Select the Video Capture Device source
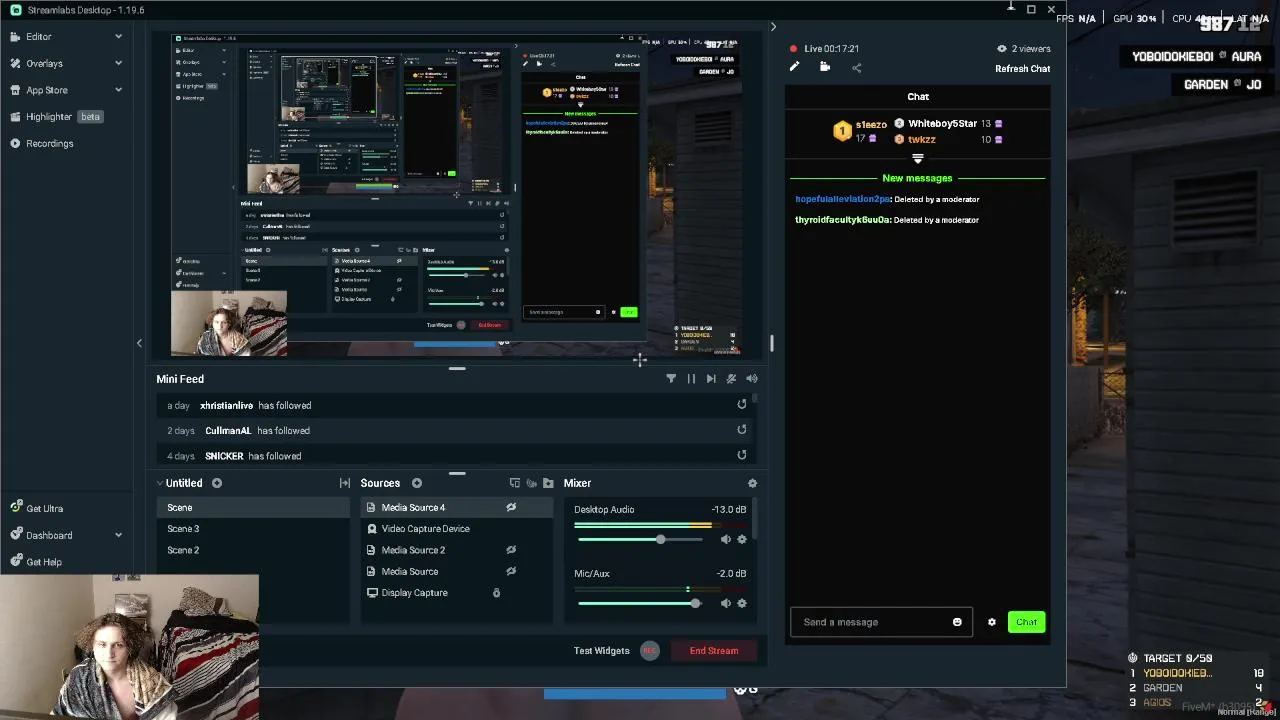 pyautogui.click(x=457, y=529)
